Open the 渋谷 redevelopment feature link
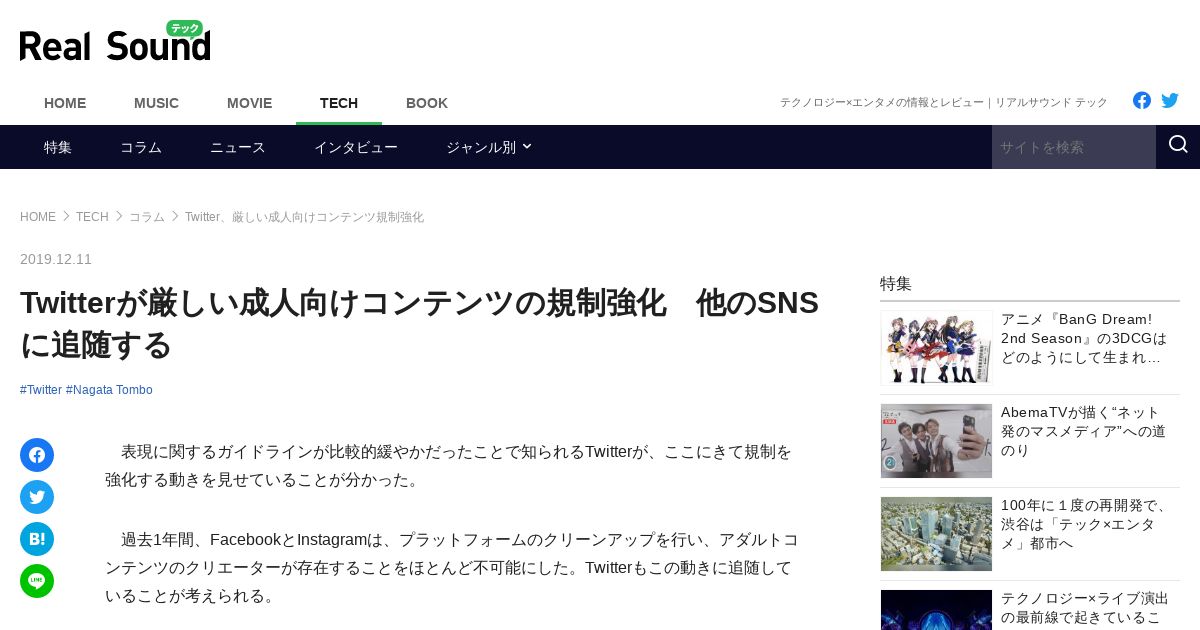The image size is (1200, 630). pos(1084,524)
